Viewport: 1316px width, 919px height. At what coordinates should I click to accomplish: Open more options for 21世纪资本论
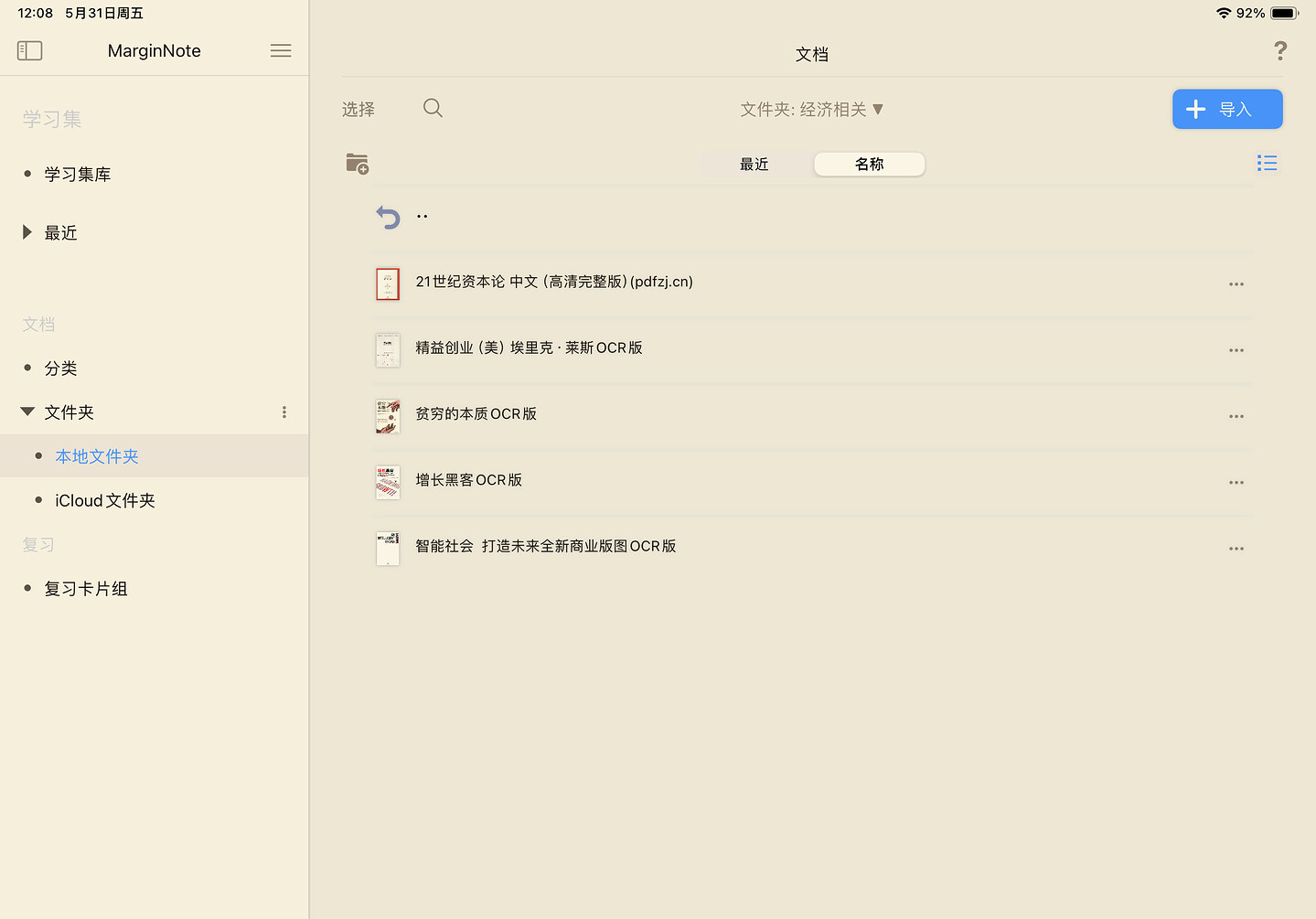point(1236,284)
